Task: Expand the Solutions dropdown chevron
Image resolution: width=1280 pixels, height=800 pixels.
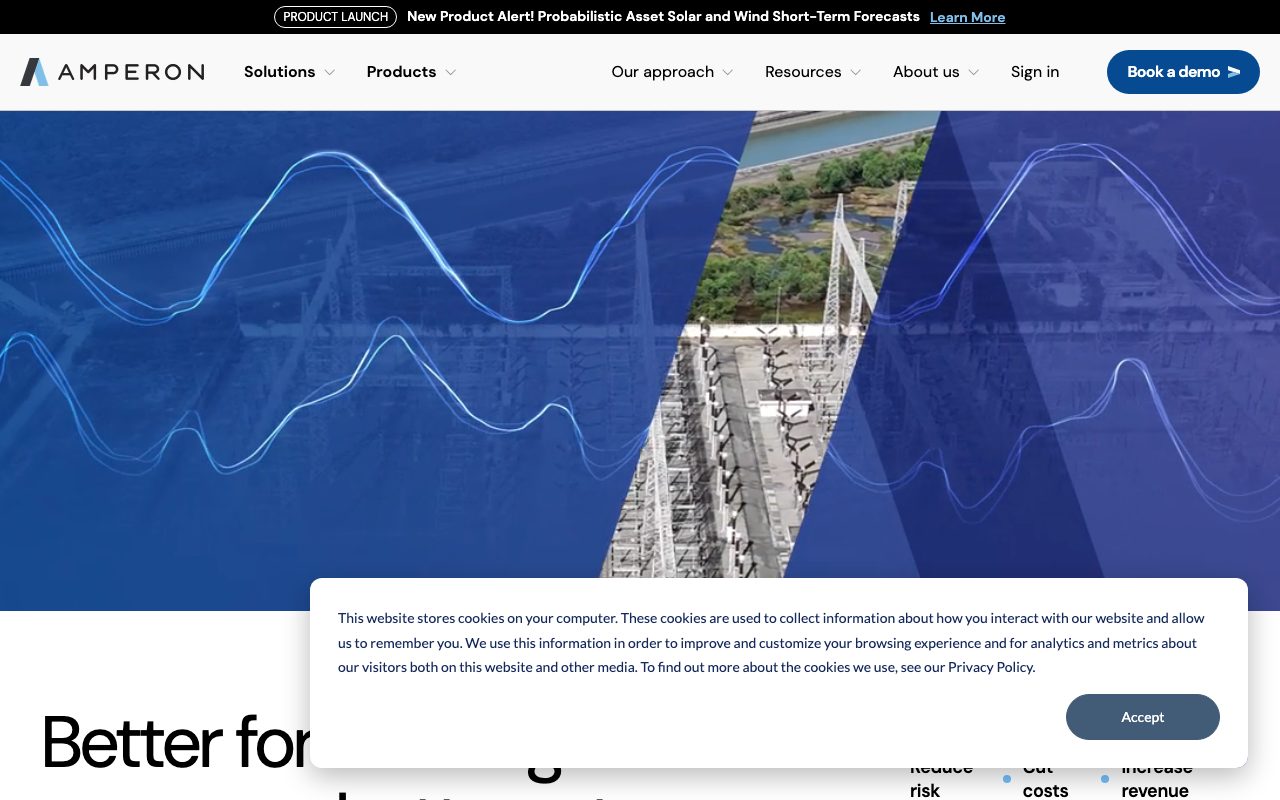Action: (330, 72)
